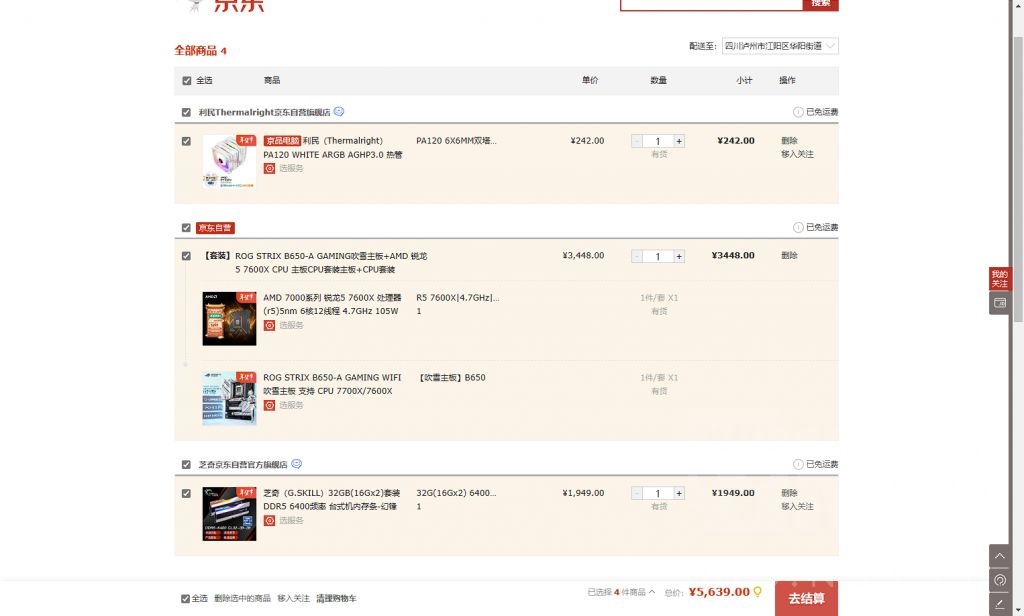Click 删除选中的商品 in bottom bar
The image size is (1024, 616).
(242, 598)
